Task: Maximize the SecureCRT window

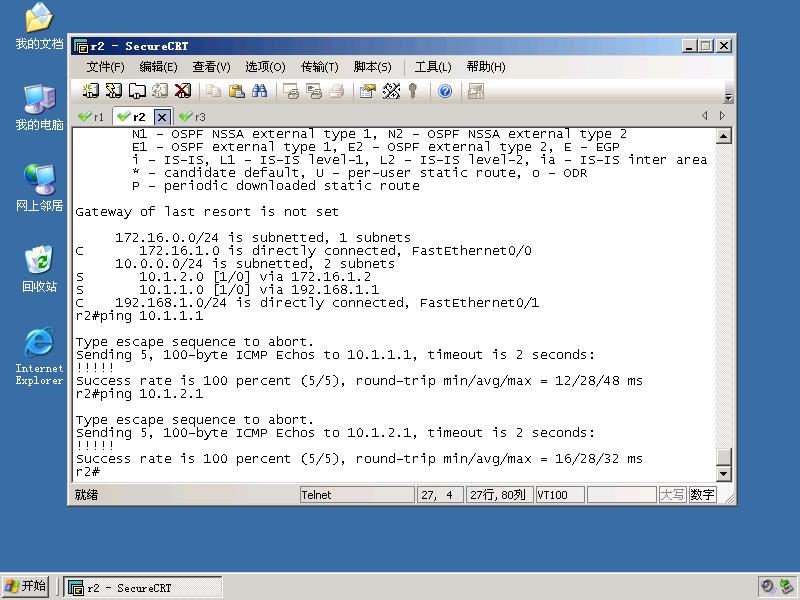Action: tap(706, 46)
